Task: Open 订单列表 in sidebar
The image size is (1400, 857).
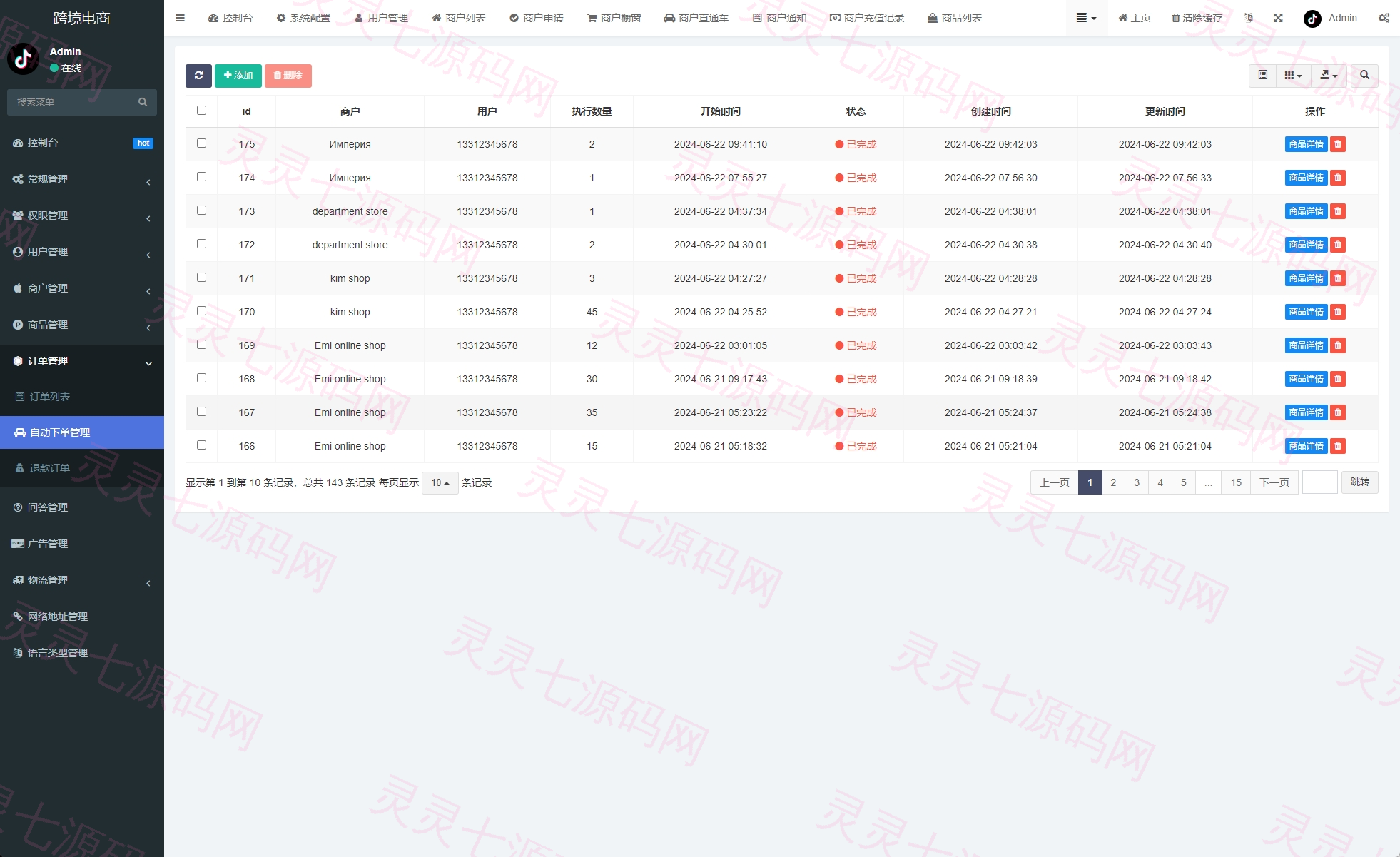Action: pos(82,397)
